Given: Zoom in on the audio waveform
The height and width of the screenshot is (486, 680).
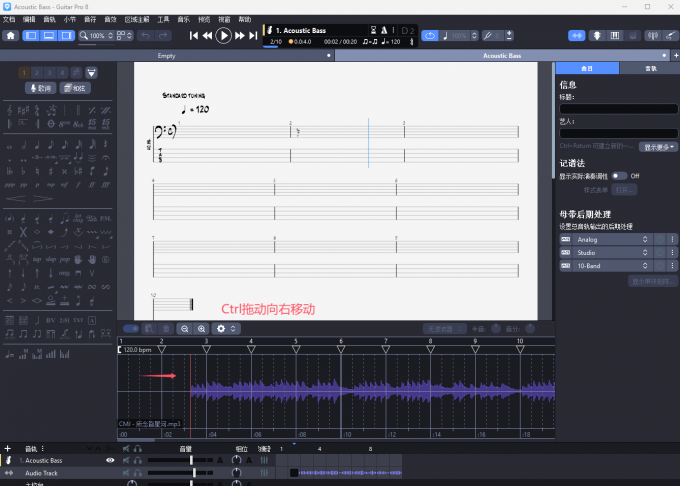Looking at the screenshot, I should coord(202,328).
